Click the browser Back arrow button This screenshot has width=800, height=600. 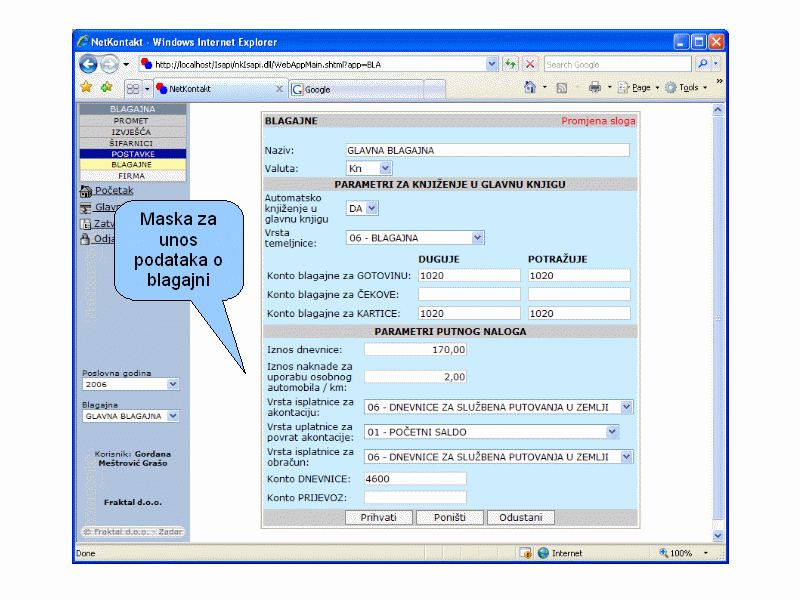coord(88,64)
